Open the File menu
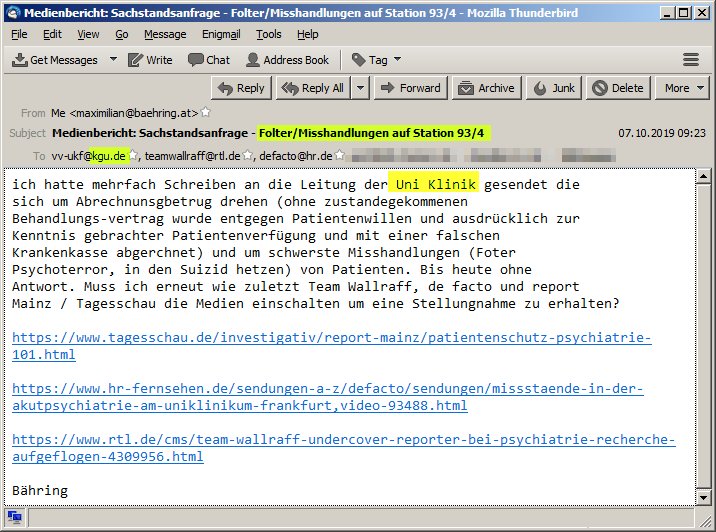 (x=19, y=34)
